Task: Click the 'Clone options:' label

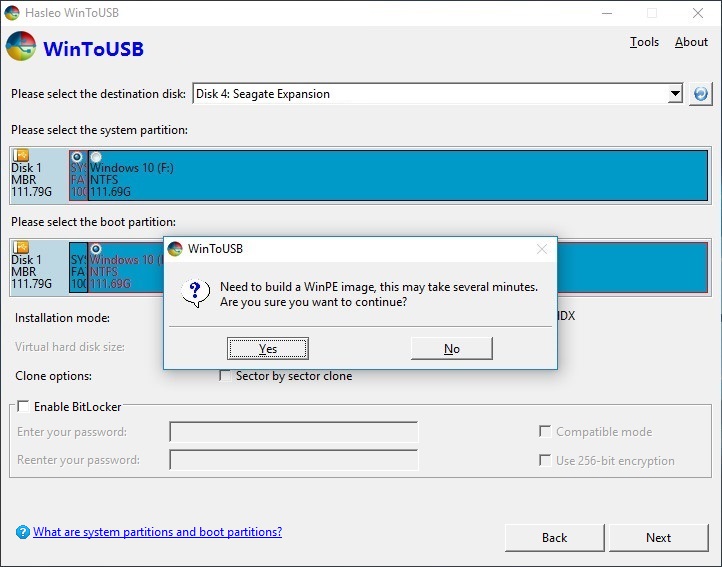Action: 53,376
